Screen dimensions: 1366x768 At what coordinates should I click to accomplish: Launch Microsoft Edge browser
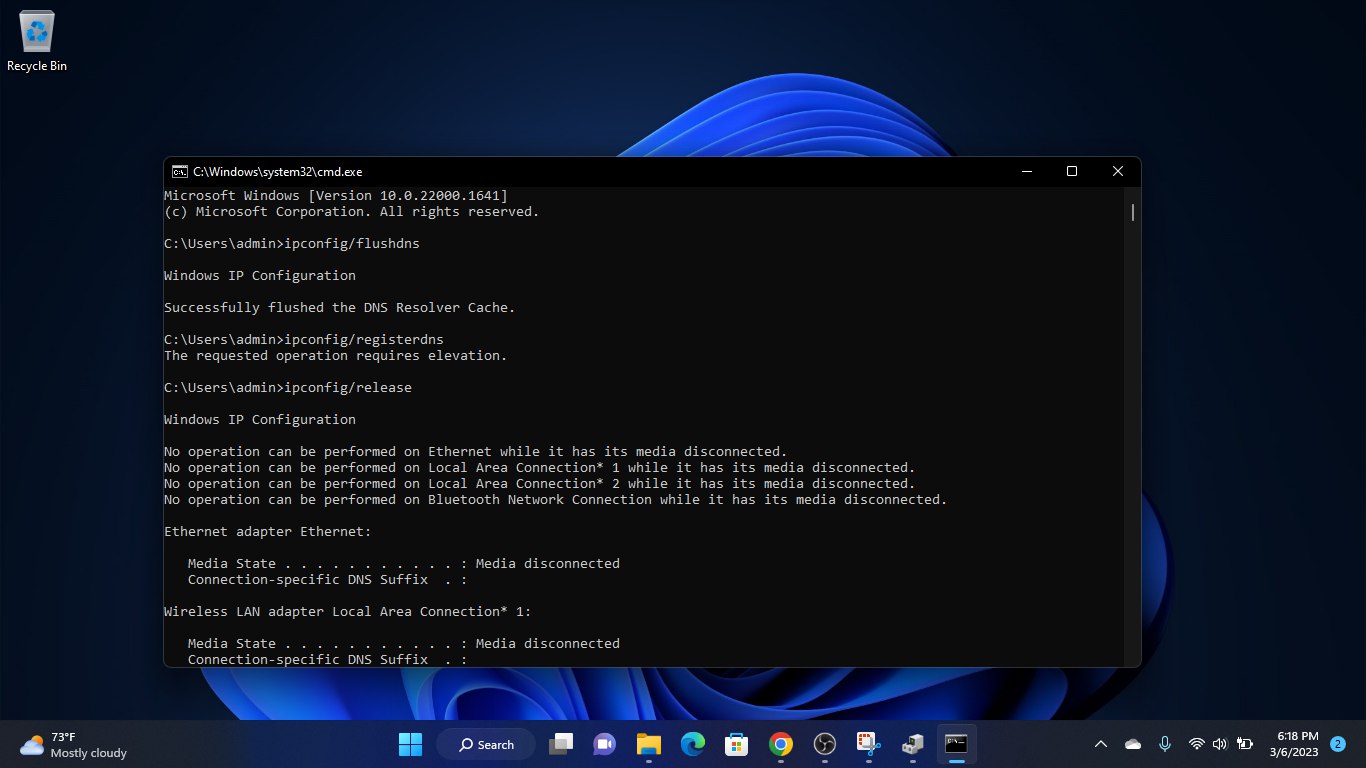[693, 744]
